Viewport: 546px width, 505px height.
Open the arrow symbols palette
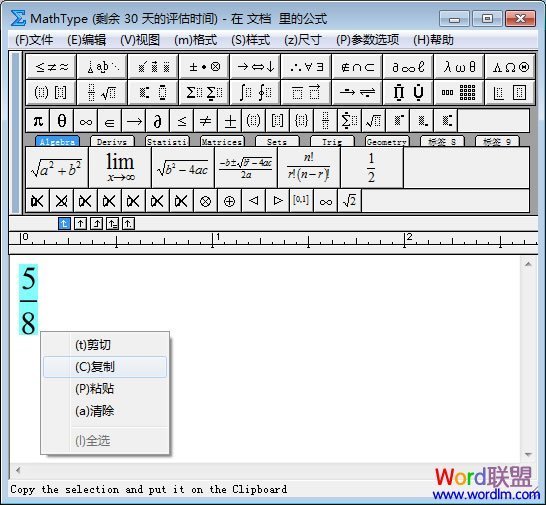tap(255, 67)
